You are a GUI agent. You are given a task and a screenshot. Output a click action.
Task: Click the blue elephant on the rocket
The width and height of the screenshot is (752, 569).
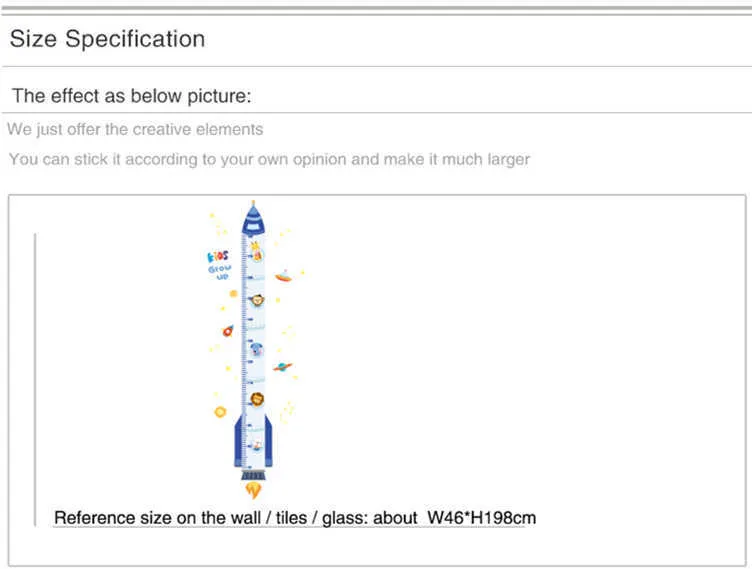coord(257,350)
